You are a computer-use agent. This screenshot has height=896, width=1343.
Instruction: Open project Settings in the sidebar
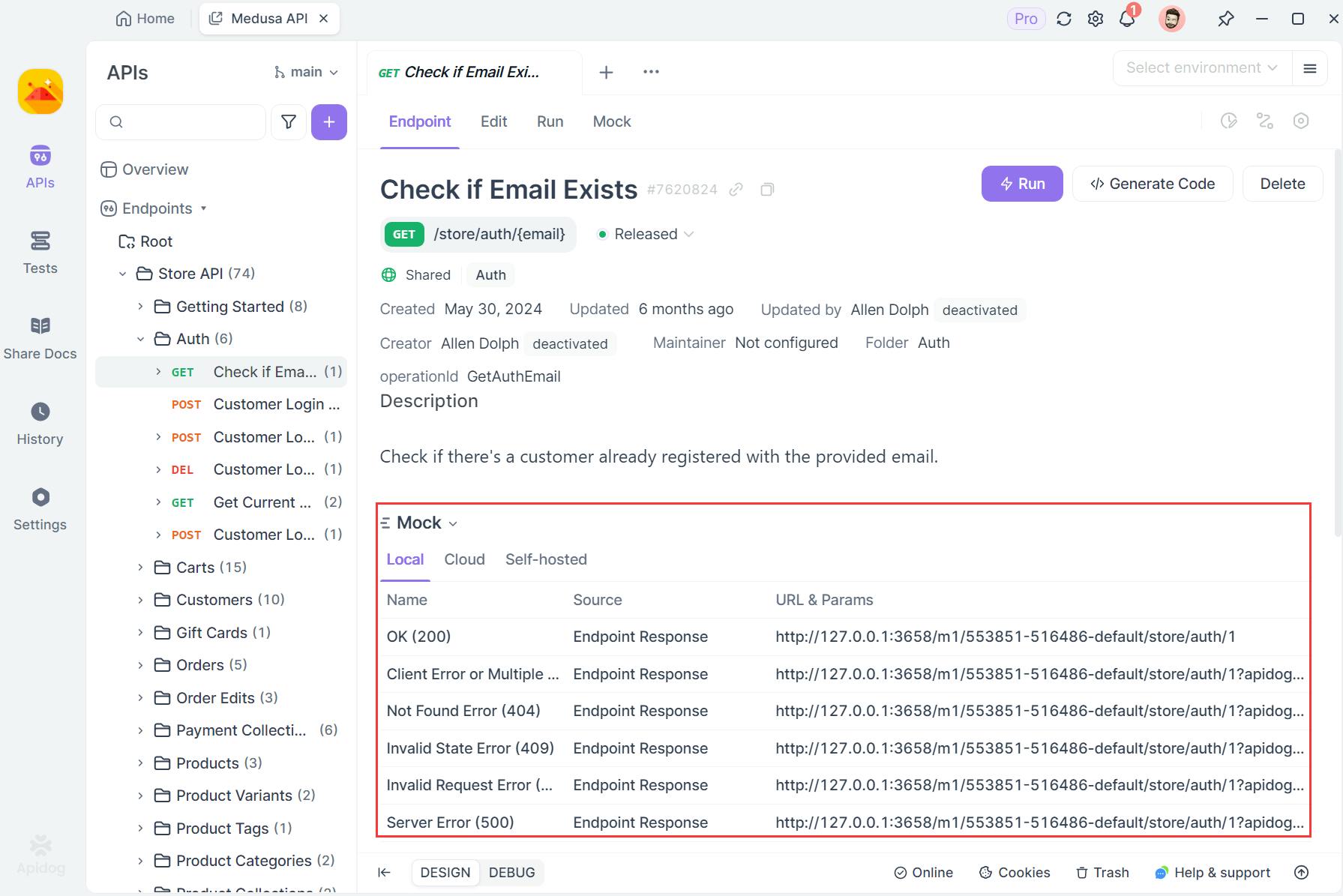pyautogui.click(x=40, y=509)
